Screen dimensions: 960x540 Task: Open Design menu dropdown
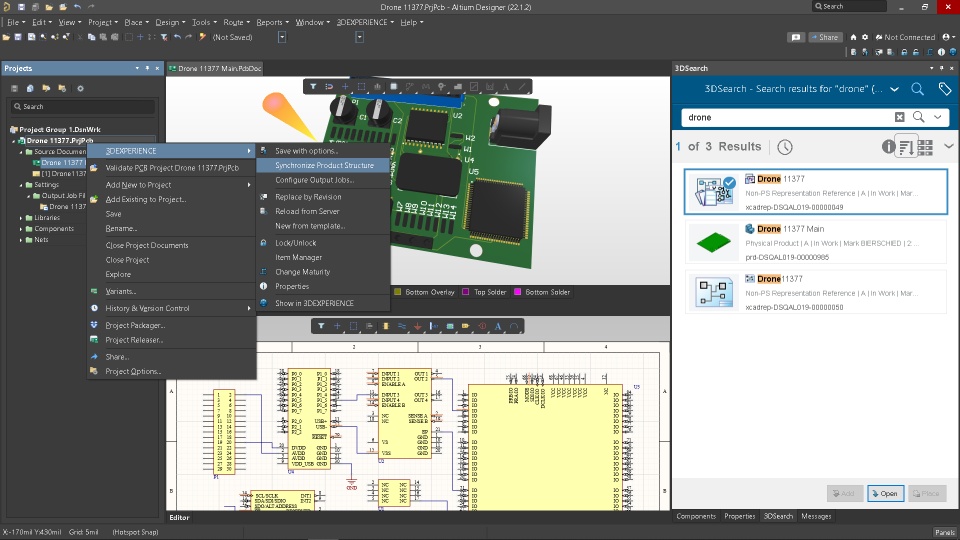coord(170,22)
